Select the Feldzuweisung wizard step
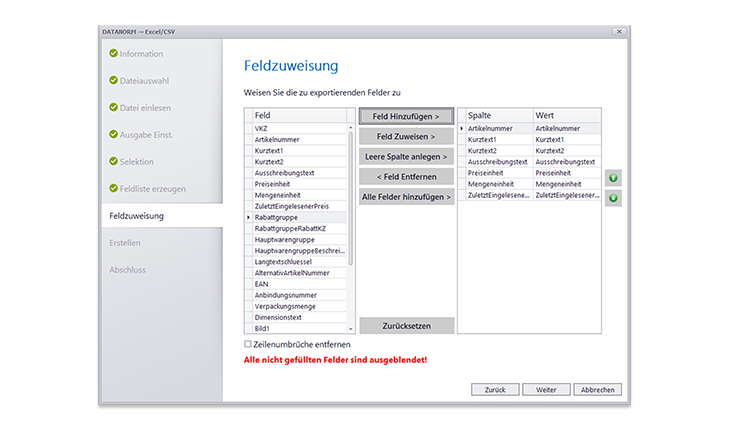Screen dimensions: 729x430 [162, 216]
